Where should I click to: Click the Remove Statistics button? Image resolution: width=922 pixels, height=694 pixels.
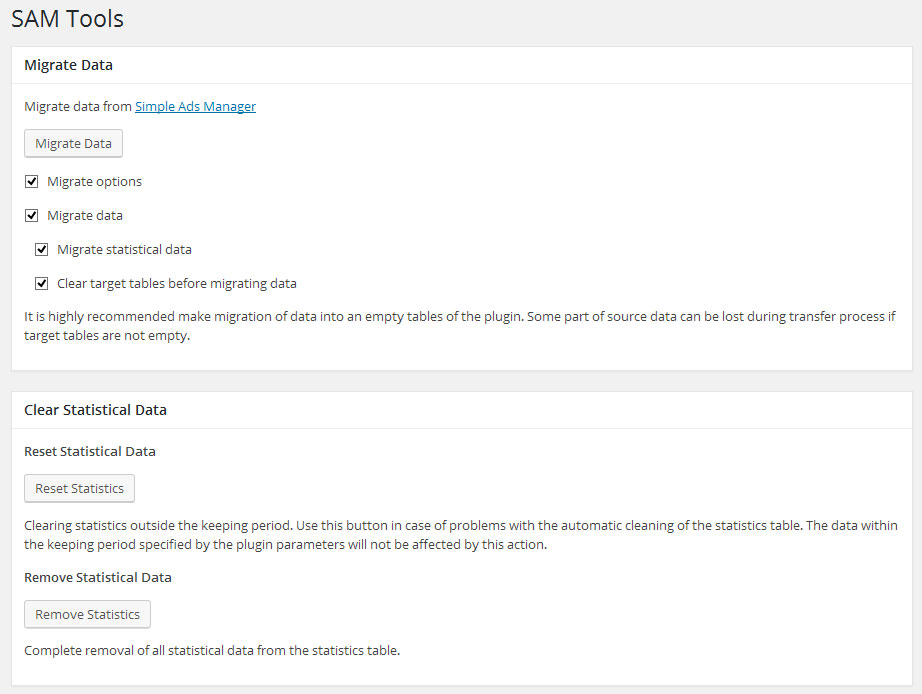point(87,614)
